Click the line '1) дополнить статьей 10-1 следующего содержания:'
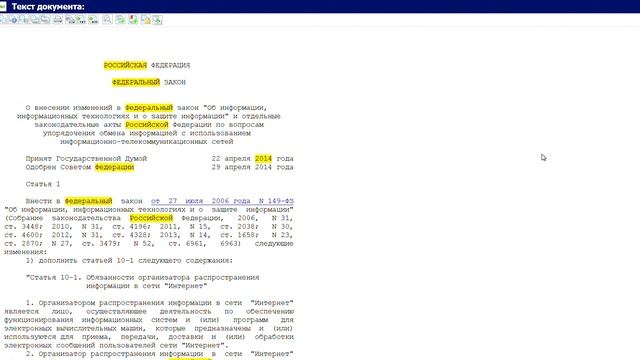 pos(129,260)
